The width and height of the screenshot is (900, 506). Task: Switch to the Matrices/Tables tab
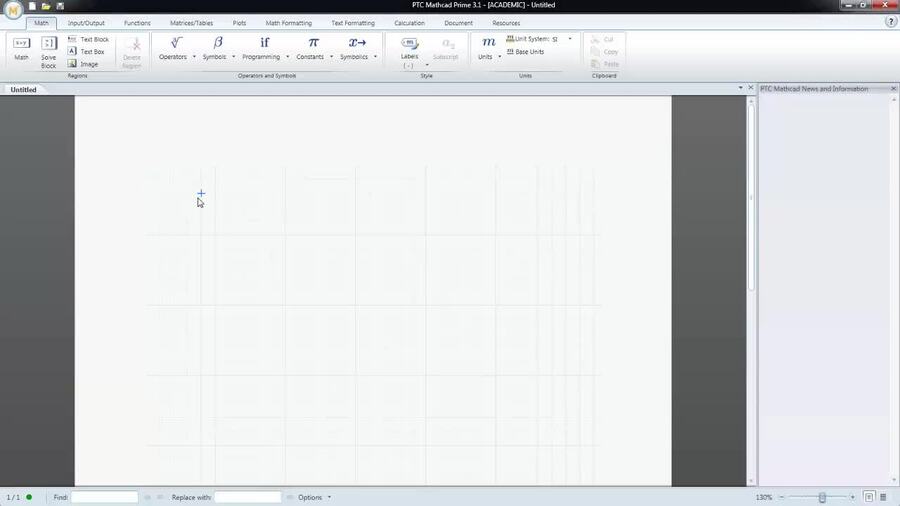[191, 23]
